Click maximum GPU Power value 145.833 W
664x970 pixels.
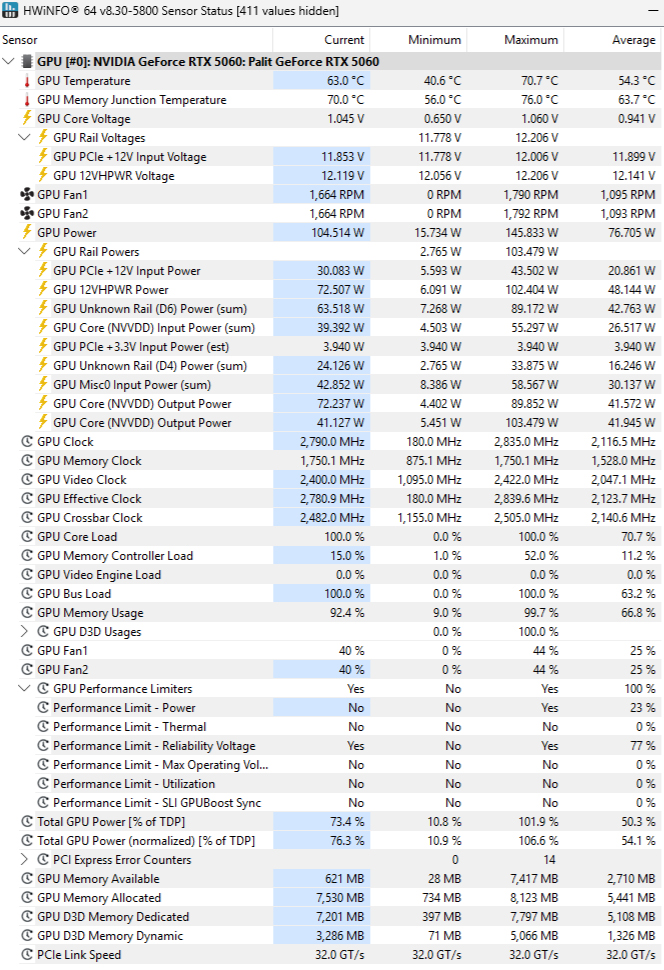click(530, 233)
